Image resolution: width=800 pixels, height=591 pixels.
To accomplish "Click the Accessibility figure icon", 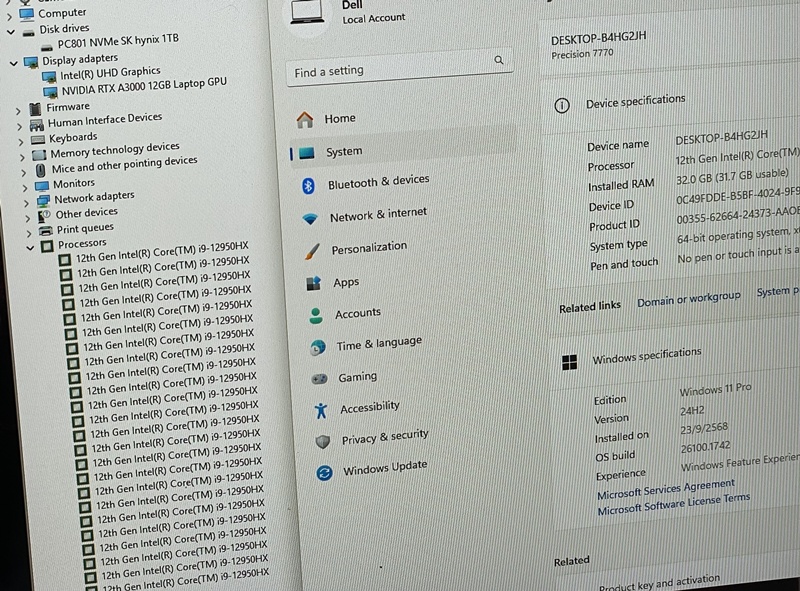I will point(320,410).
